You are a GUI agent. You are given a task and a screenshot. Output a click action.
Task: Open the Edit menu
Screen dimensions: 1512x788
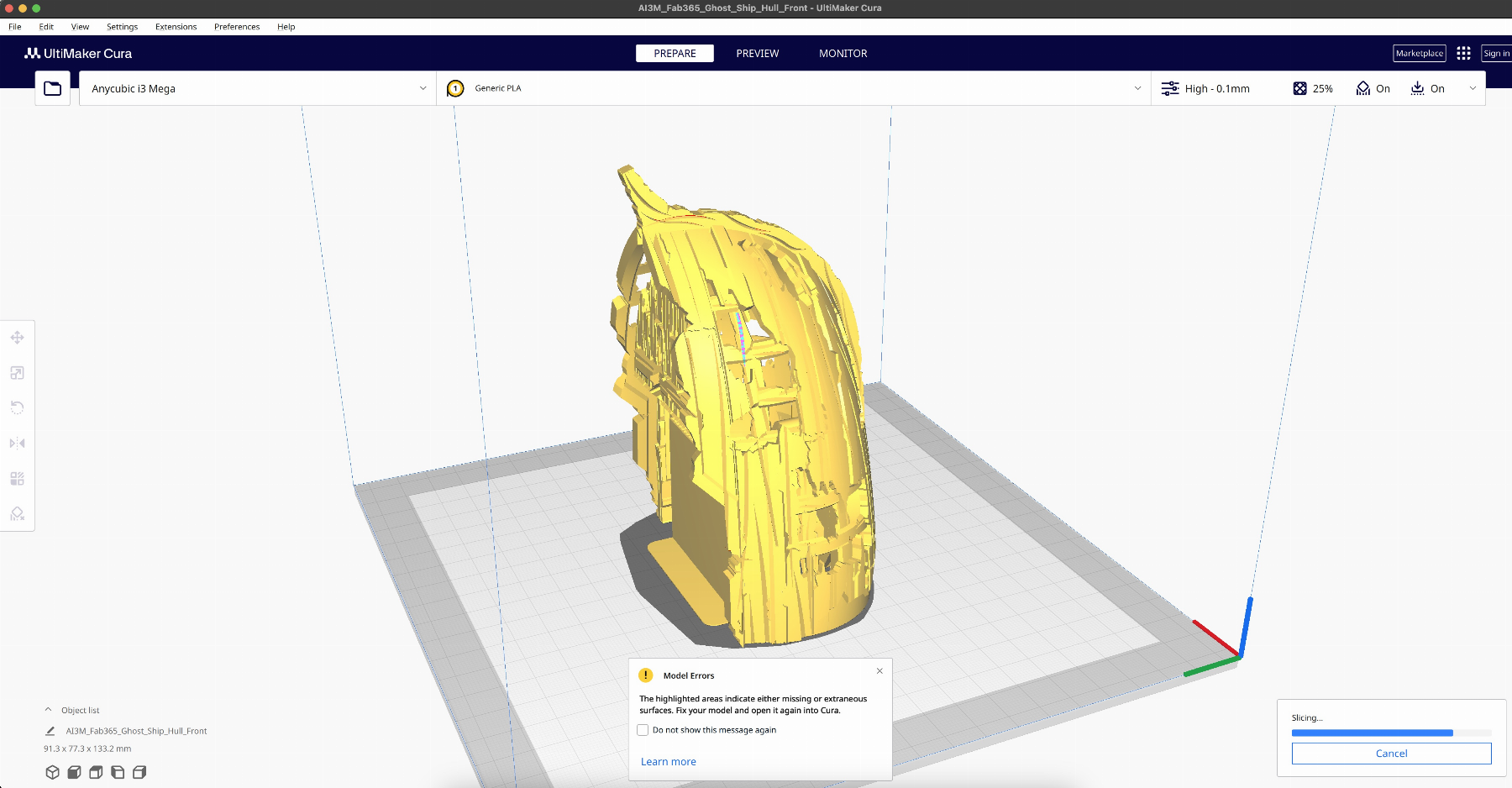click(46, 27)
